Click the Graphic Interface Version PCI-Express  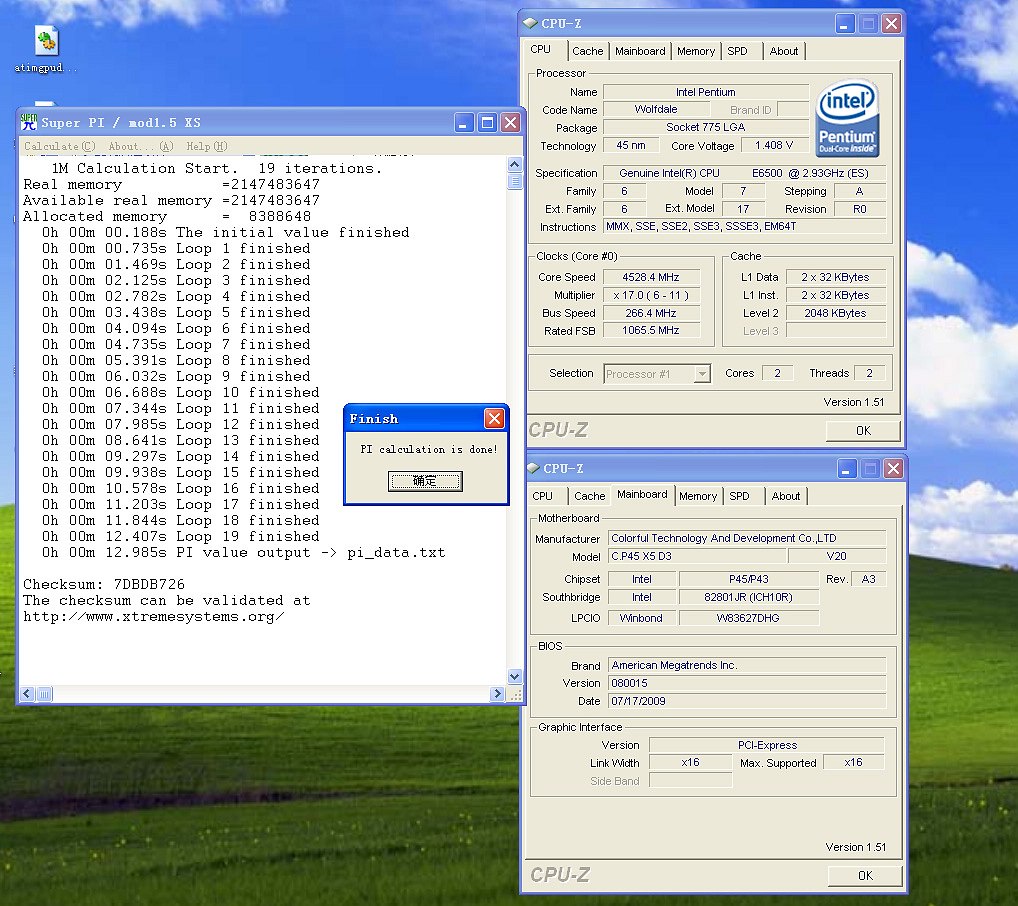[x=767, y=745]
